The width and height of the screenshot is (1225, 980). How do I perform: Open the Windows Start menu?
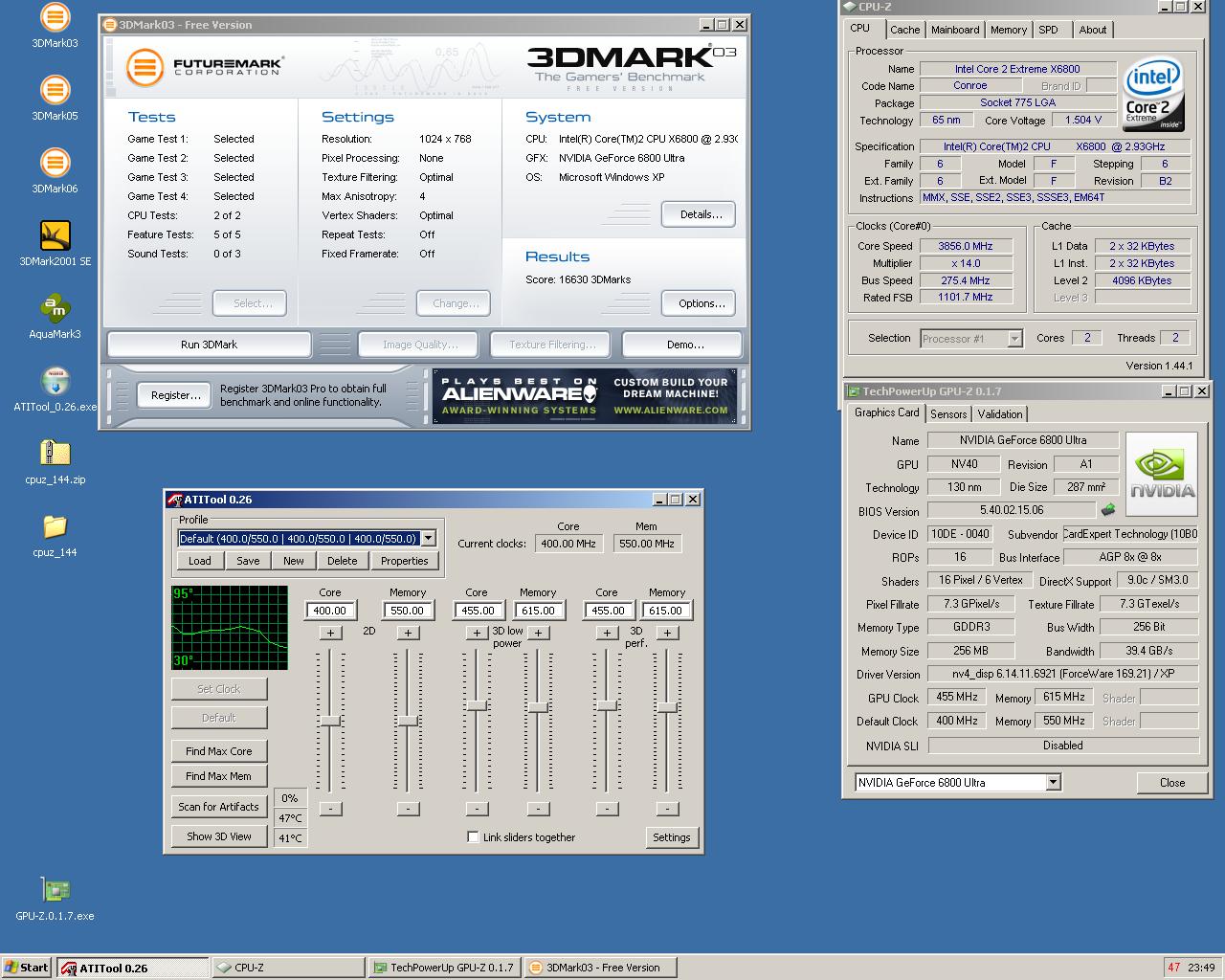coord(27,968)
